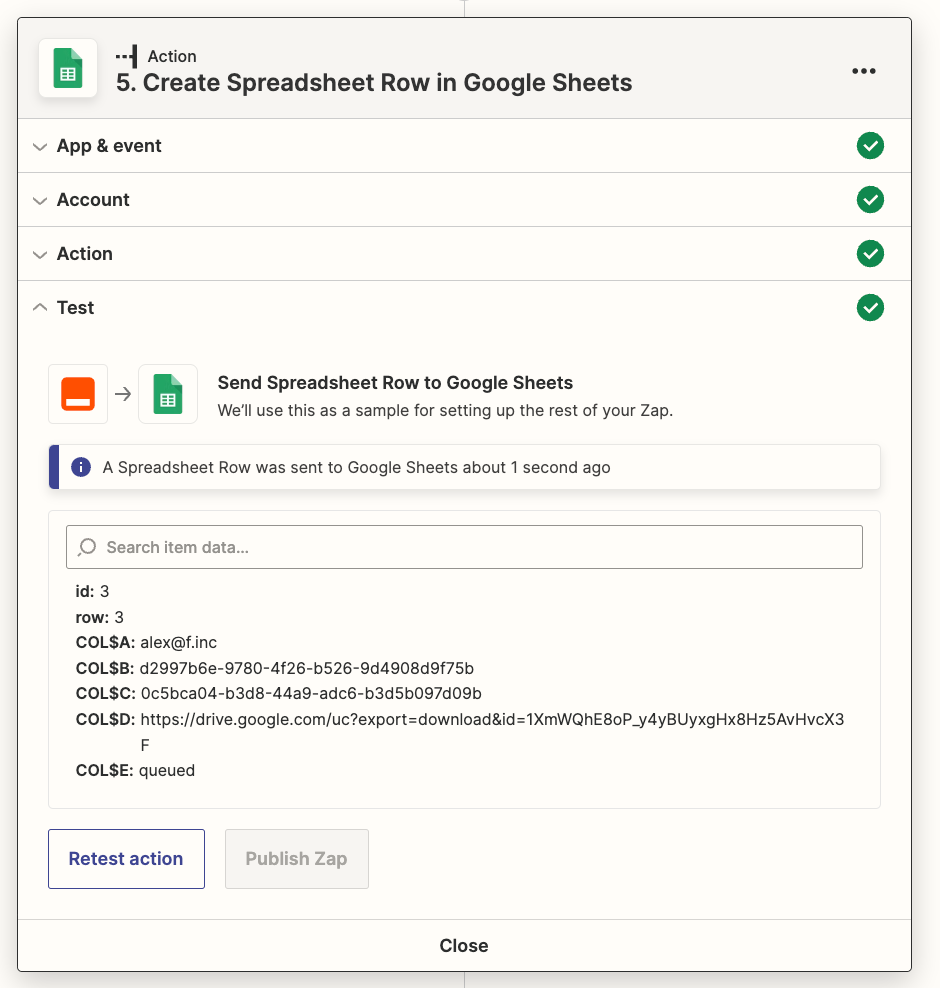Click the green checkmark on Action row

point(870,254)
